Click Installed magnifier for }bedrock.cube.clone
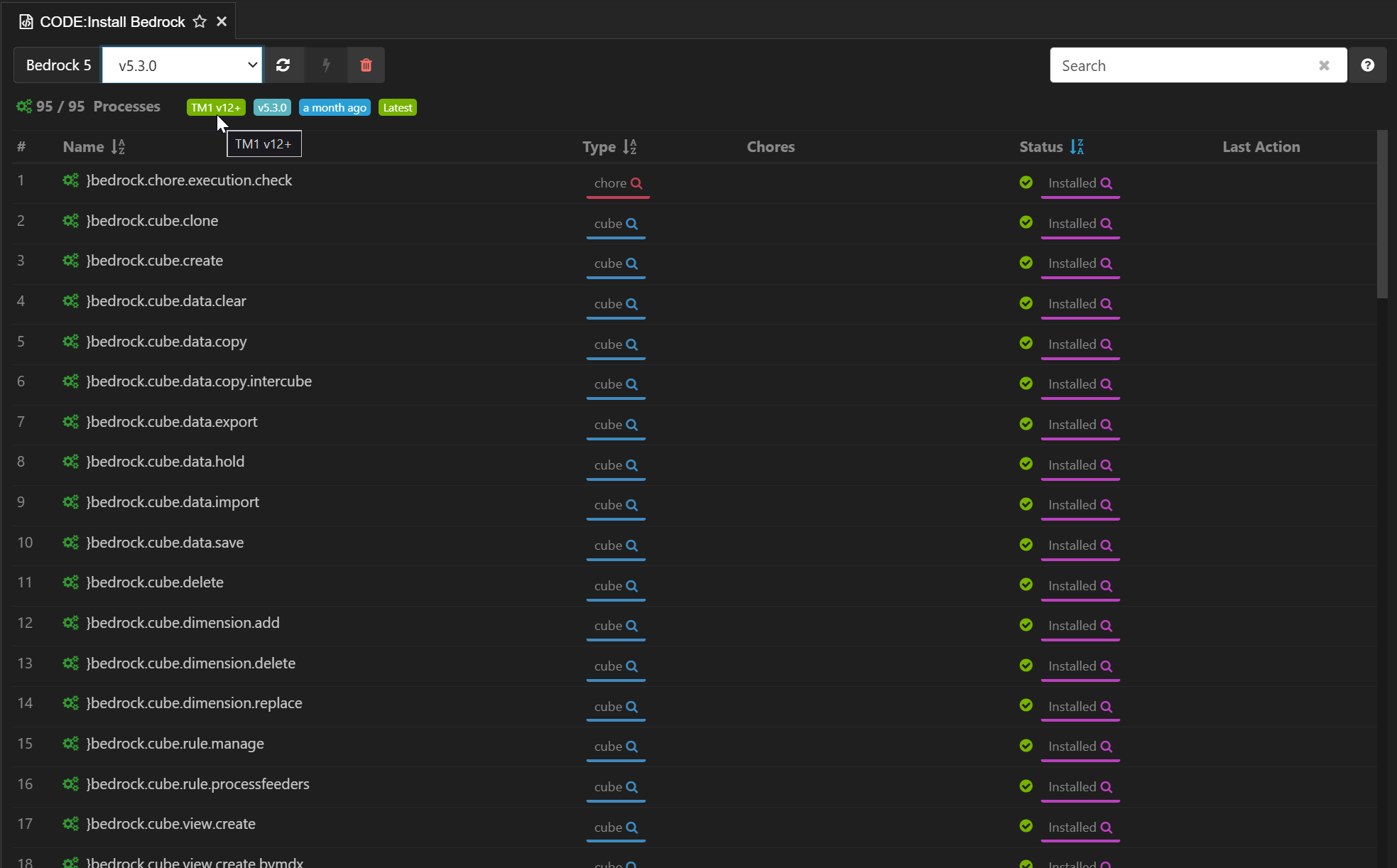Screen dimensions: 1397x868 (x=1107, y=224)
